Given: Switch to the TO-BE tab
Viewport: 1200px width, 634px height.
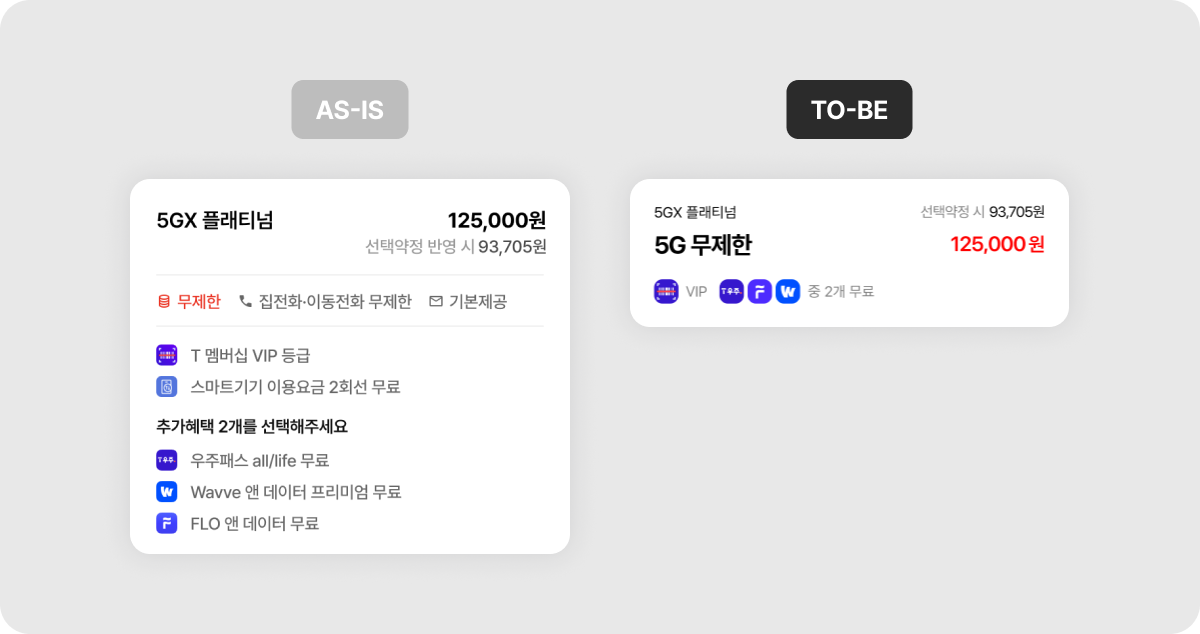Looking at the screenshot, I should pos(849,109).
